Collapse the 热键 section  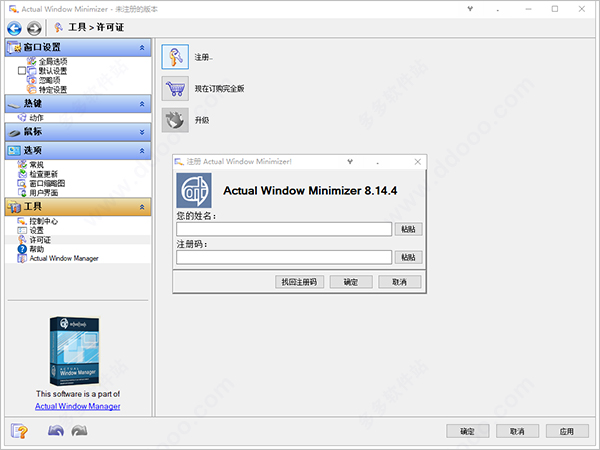coord(142,104)
